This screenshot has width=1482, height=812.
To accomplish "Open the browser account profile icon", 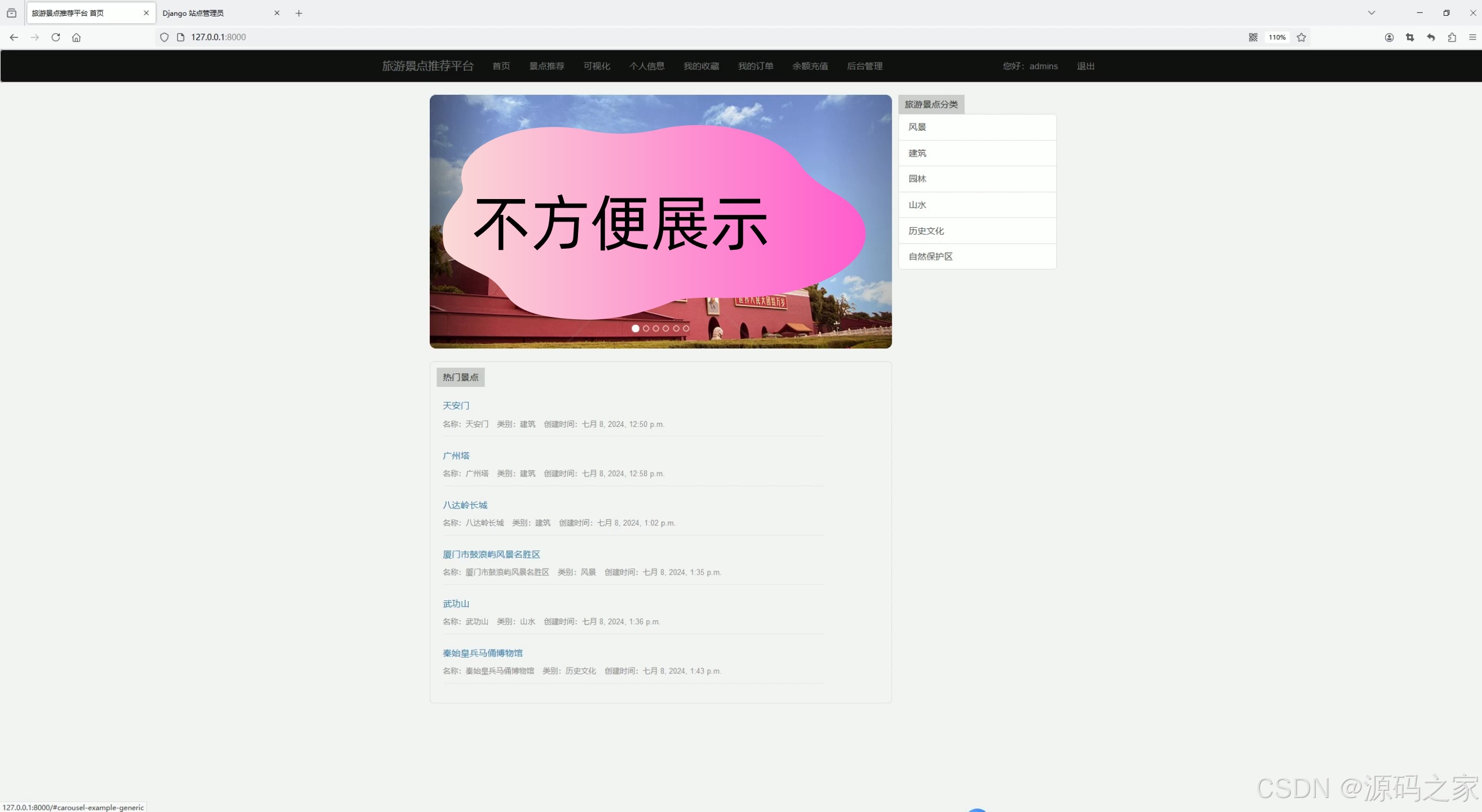I will click(1389, 37).
